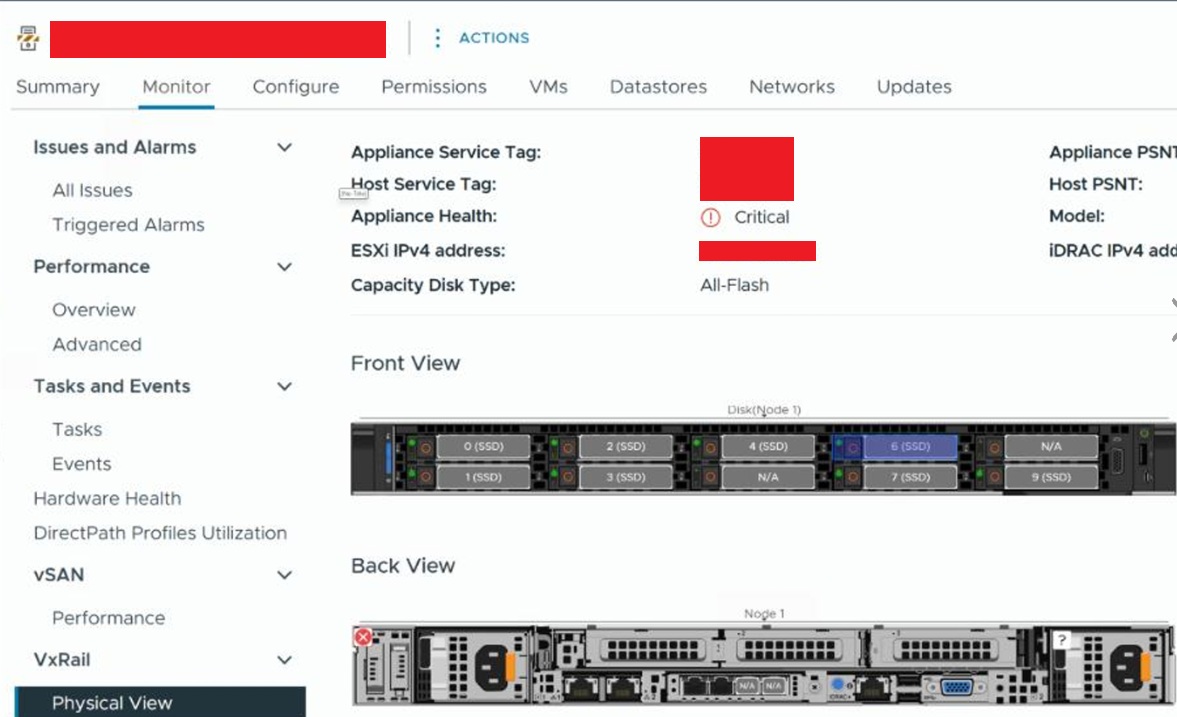Open Triggered Alarms in the sidebar

click(x=128, y=225)
